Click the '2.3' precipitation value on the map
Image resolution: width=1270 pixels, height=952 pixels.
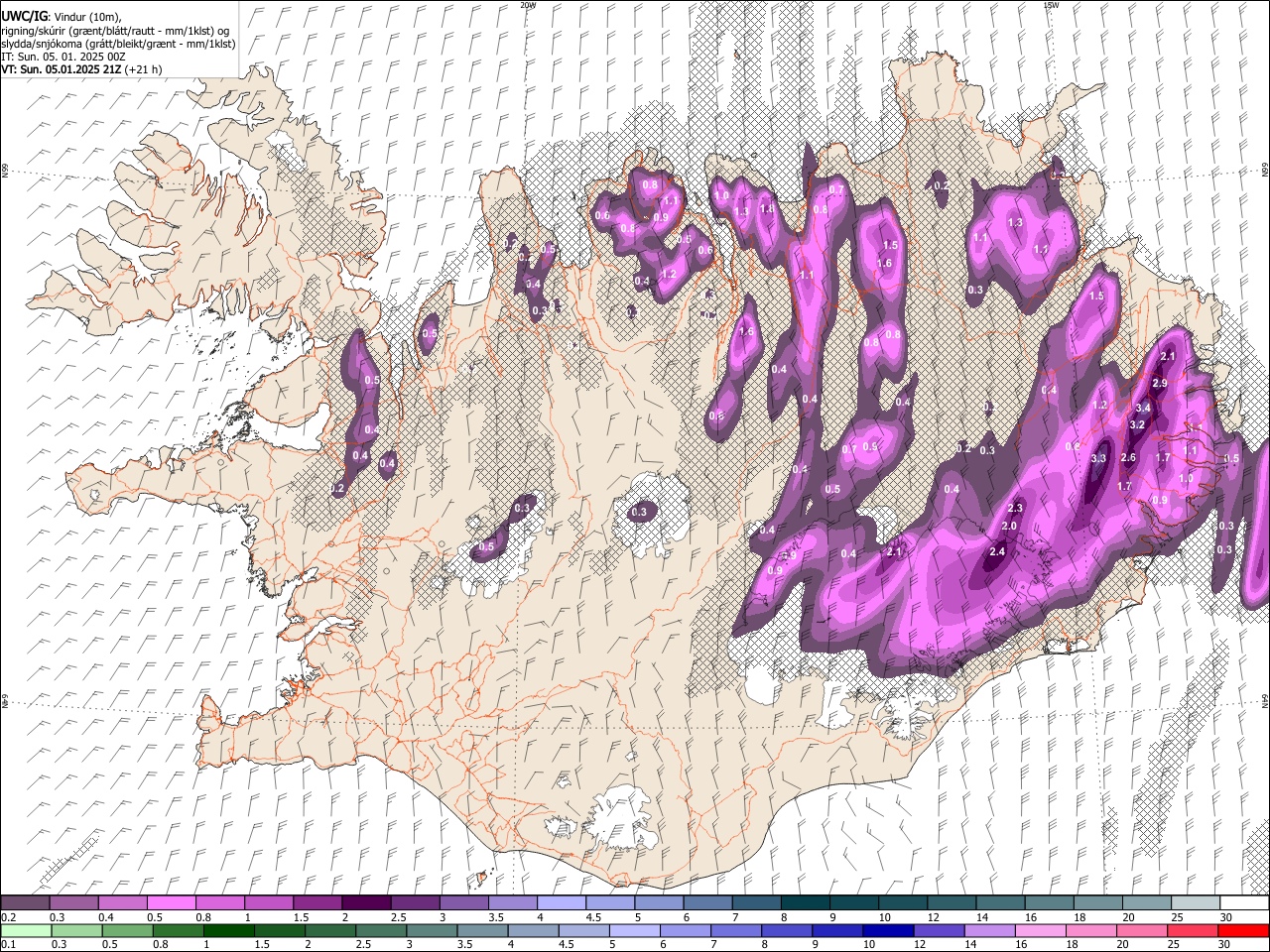(x=1015, y=508)
